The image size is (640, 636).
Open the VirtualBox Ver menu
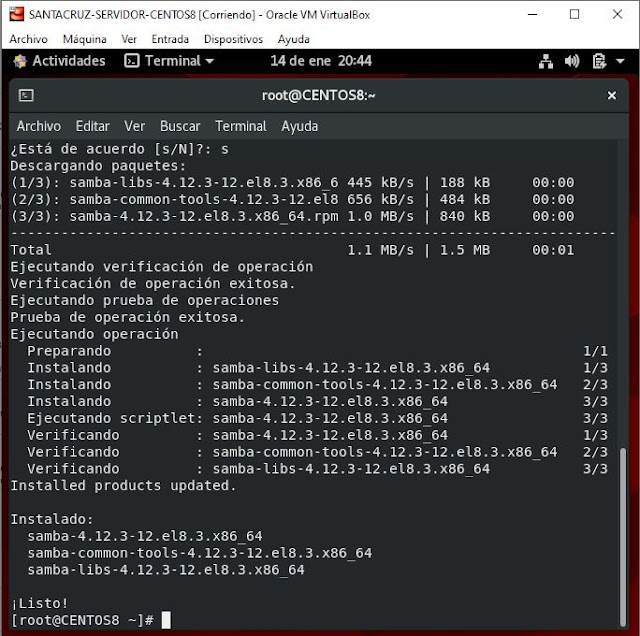129,39
